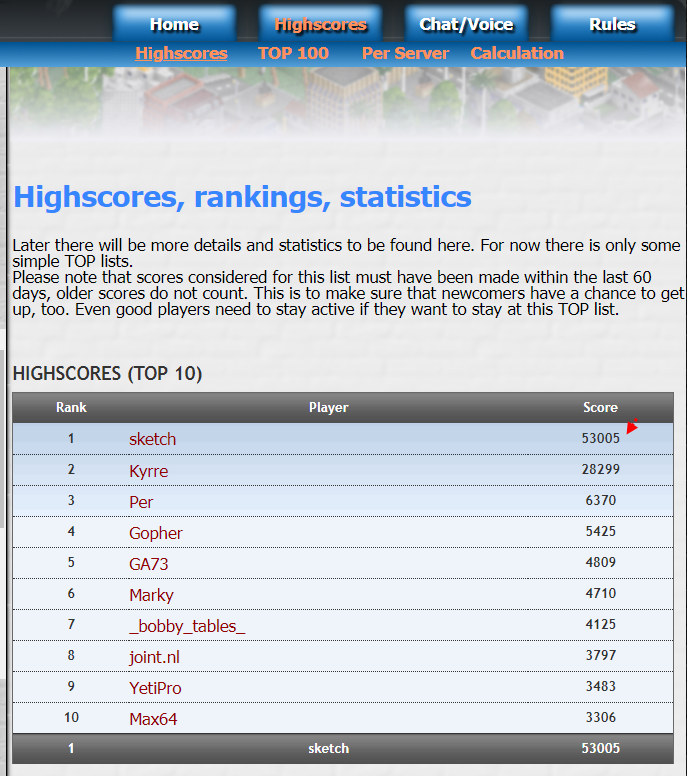Screen dimensions: 687x776
Task: Select score value 3306
Action: pos(600,717)
